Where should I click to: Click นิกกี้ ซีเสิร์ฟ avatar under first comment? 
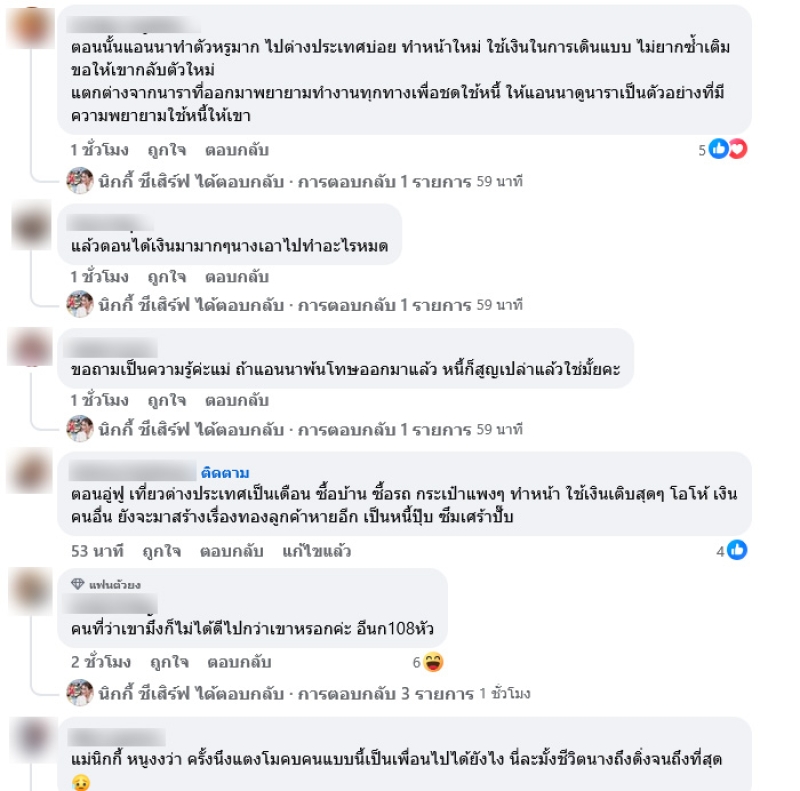80,181
